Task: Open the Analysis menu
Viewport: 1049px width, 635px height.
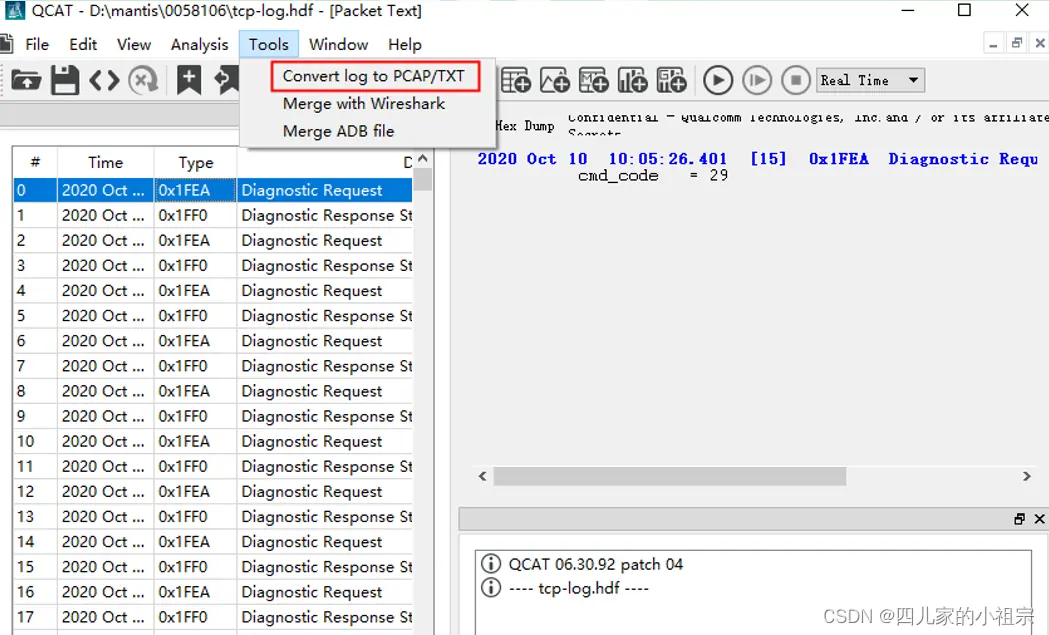Action: [x=199, y=44]
